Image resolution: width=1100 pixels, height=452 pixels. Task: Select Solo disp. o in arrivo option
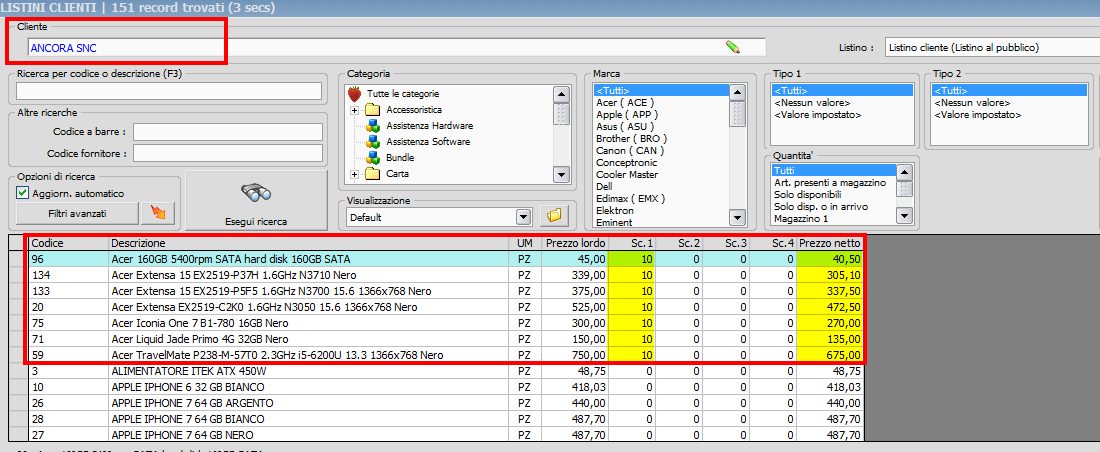coord(821,206)
